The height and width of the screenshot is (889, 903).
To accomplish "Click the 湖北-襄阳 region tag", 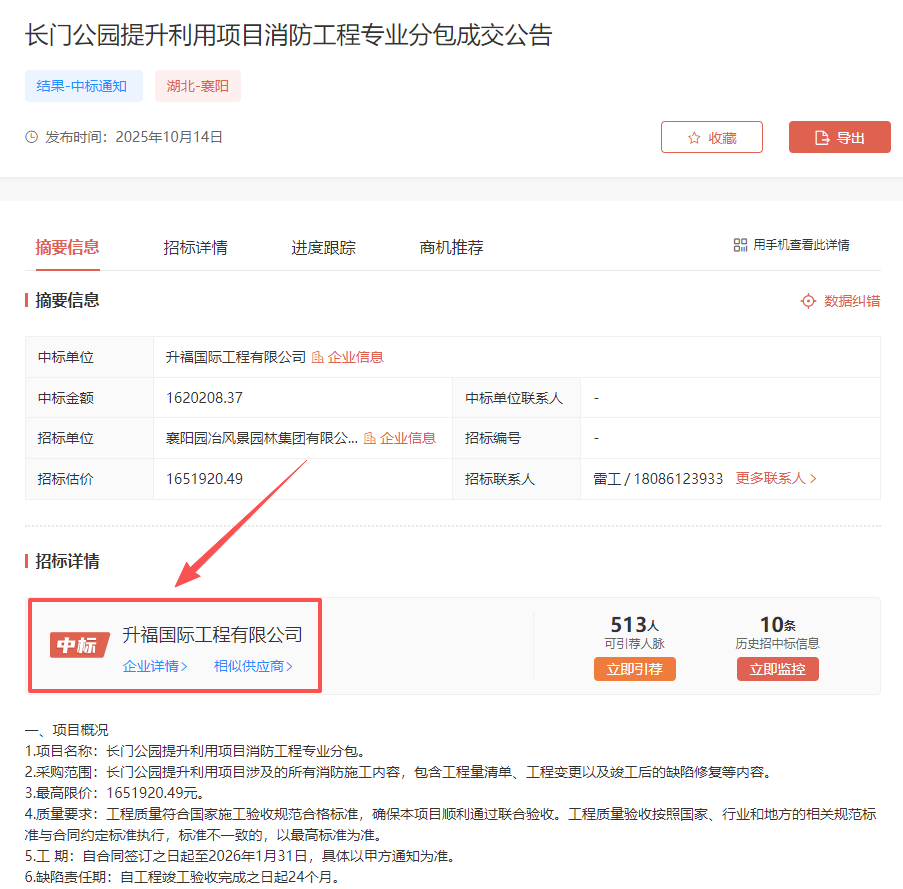I will pos(198,86).
